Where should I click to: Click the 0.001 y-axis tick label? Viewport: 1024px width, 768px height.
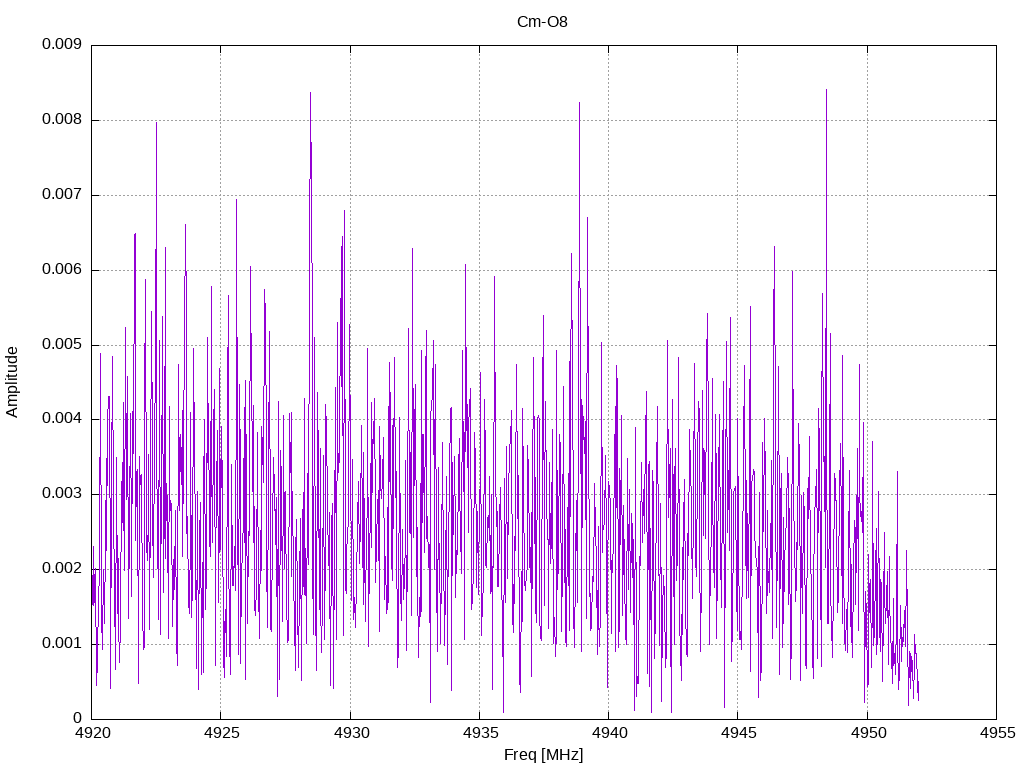coord(61,643)
